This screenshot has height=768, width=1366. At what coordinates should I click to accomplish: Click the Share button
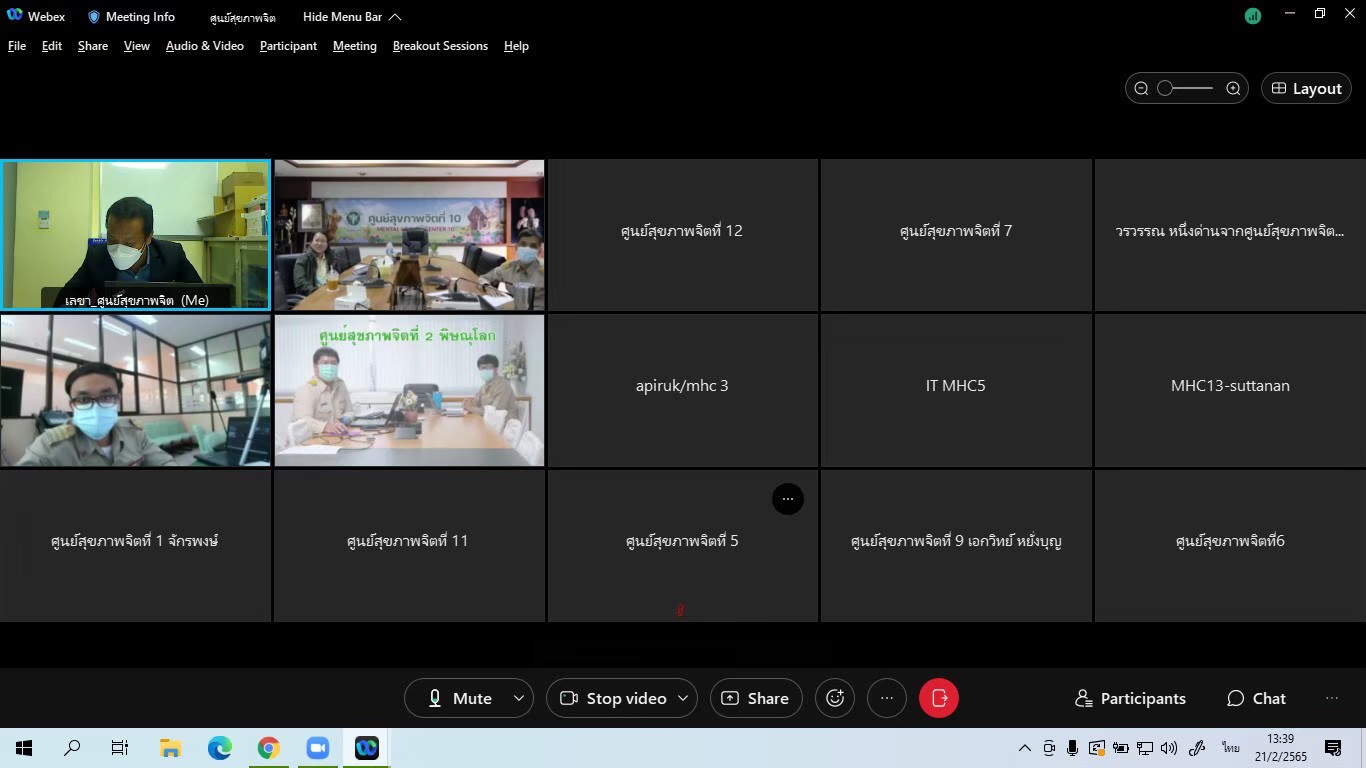pyautogui.click(x=755, y=698)
